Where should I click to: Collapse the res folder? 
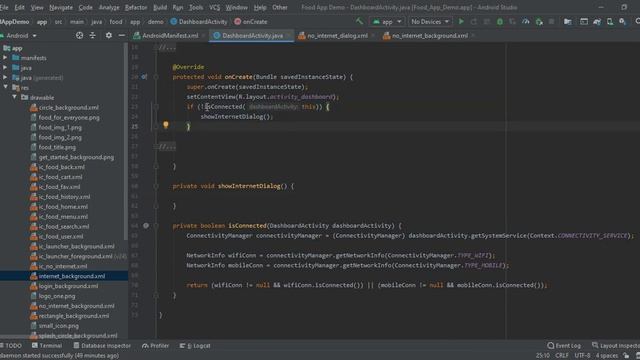5,87
